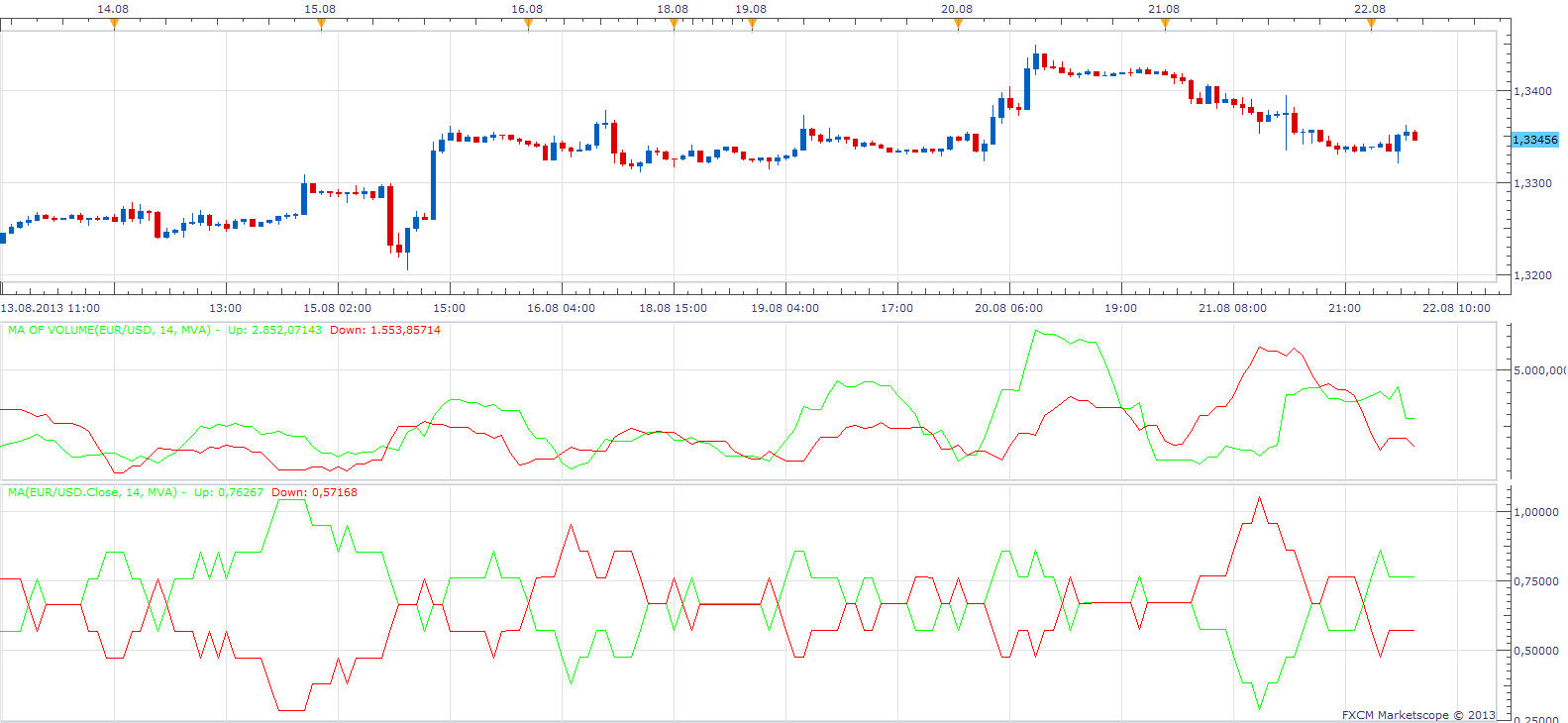Click the Up: 2.852,07143 volume value
This screenshot has height=723, width=1568.
pyautogui.click(x=274, y=330)
